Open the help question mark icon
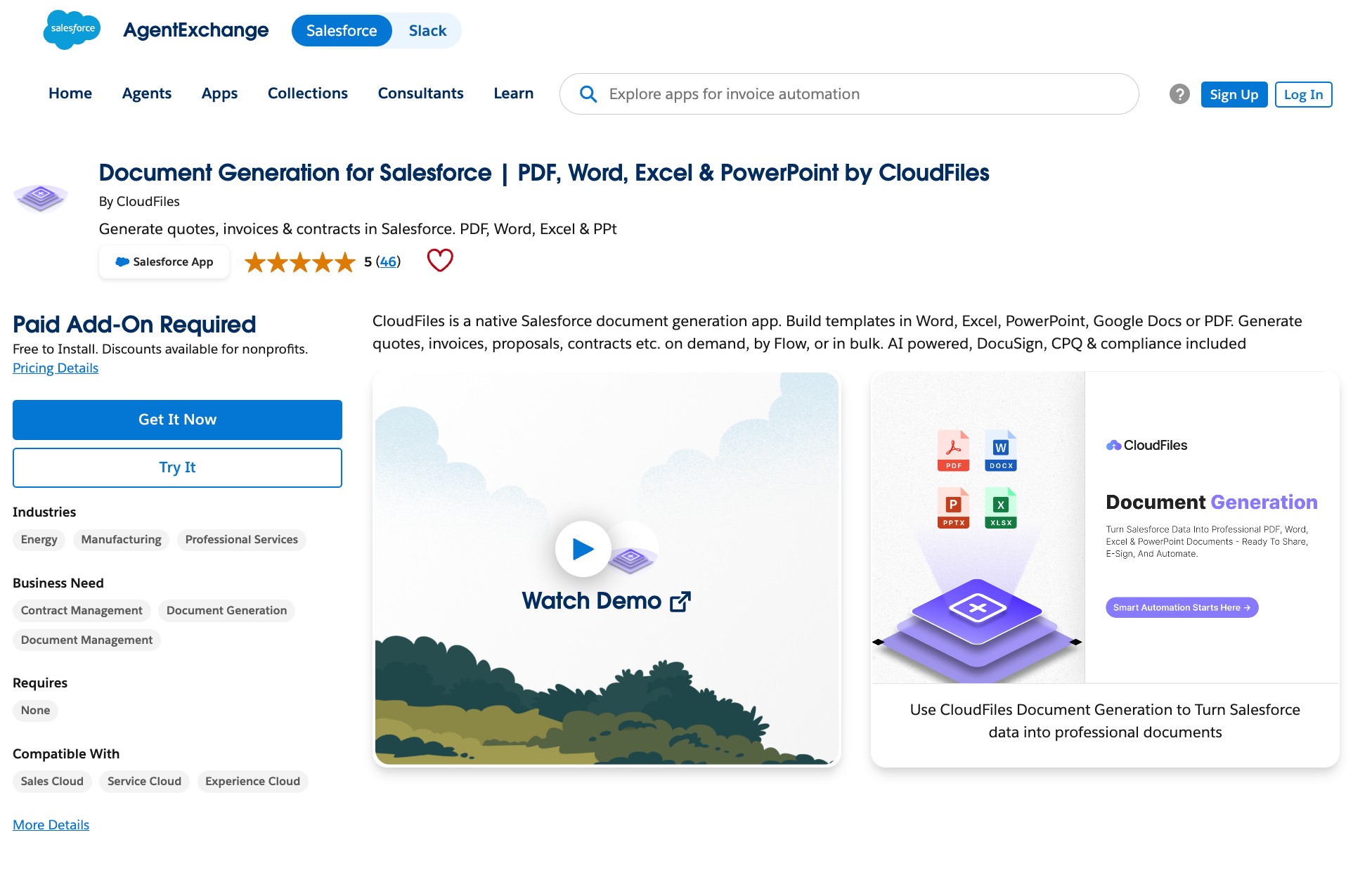 (x=1179, y=94)
